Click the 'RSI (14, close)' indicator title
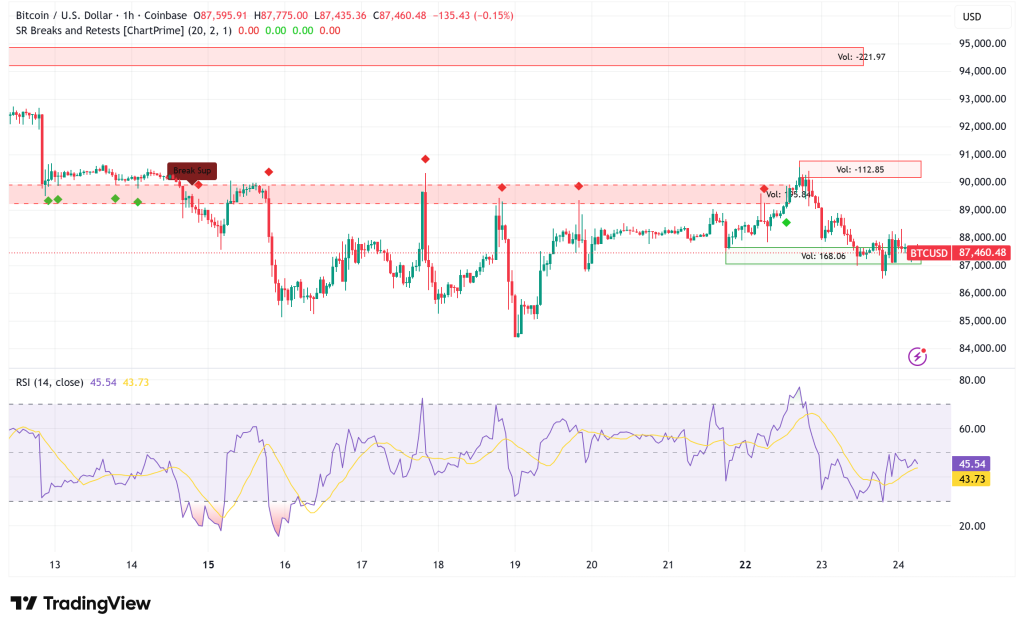Image resolution: width=1024 pixels, height=630 pixels. click(50, 381)
